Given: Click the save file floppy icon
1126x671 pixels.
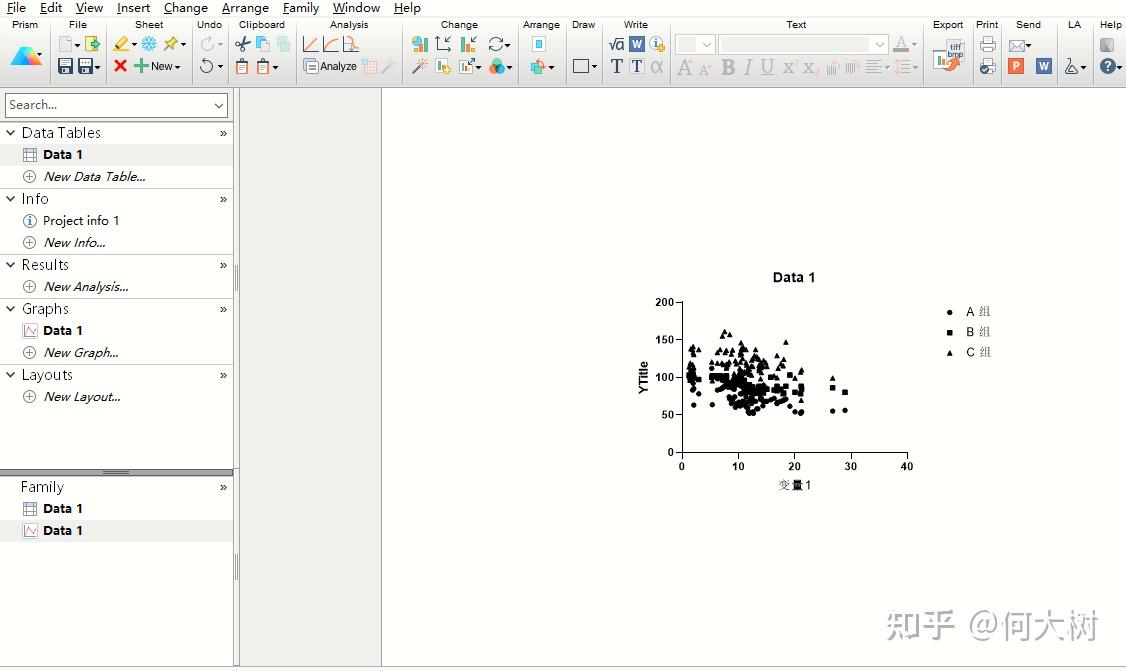Looking at the screenshot, I should (65, 66).
